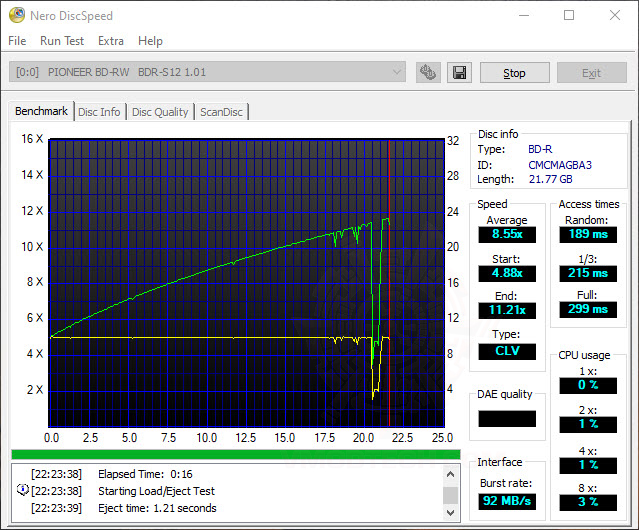Click the End speed value 11.21x
The width and height of the screenshot is (639, 530).
(x=507, y=310)
